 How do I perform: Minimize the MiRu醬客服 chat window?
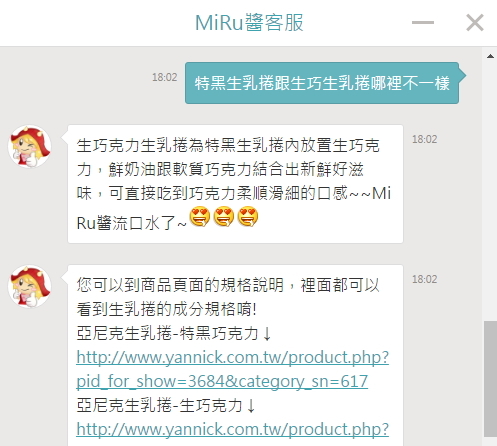[x=423, y=23]
